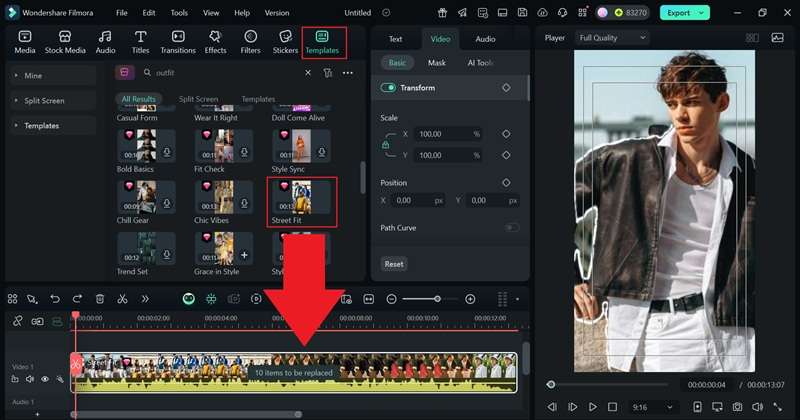800x420 pixels.
Task: Click the Export button
Action: pyautogui.click(x=679, y=13)
